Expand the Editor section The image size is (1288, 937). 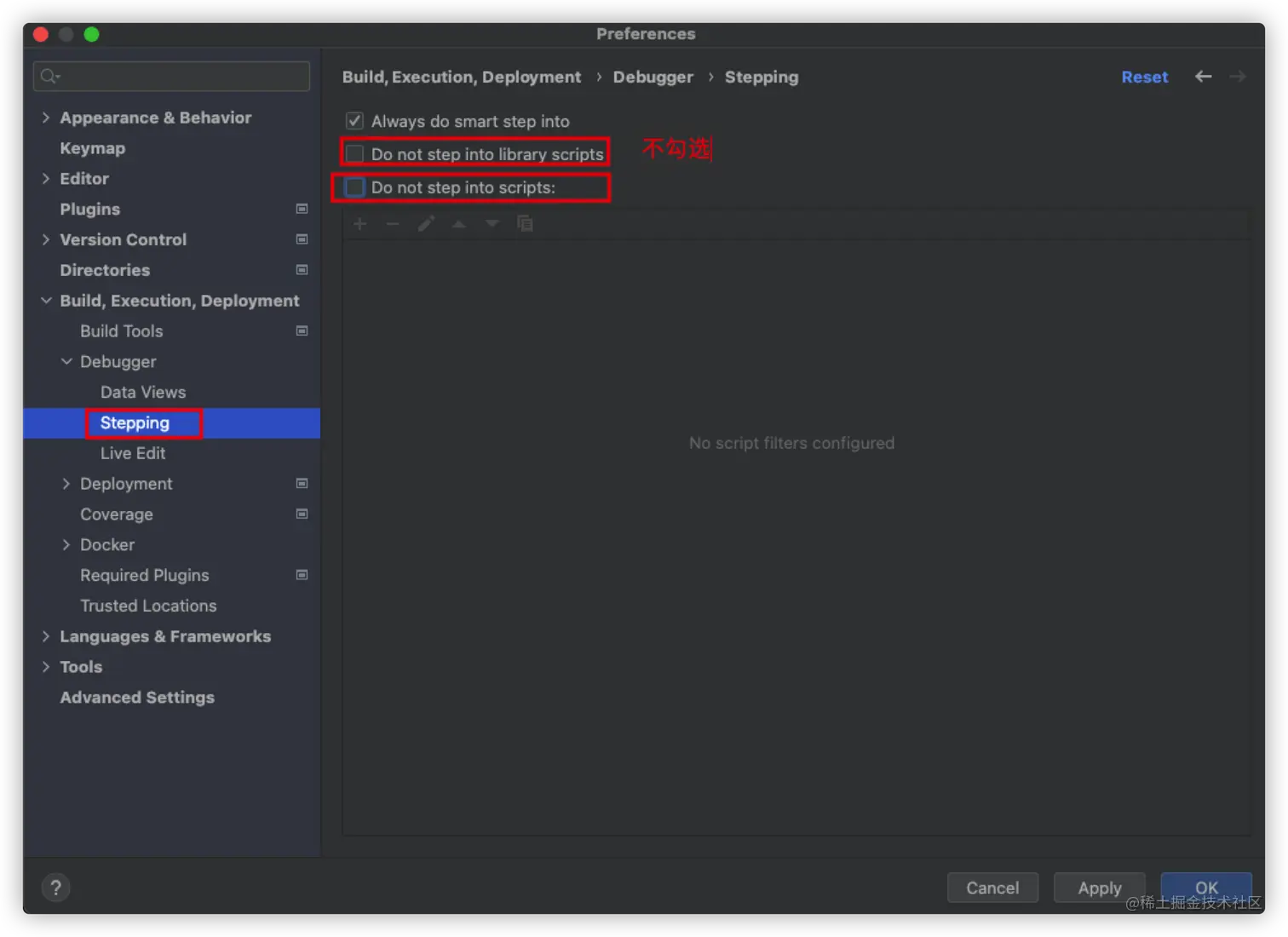click(x=46, y=179)
